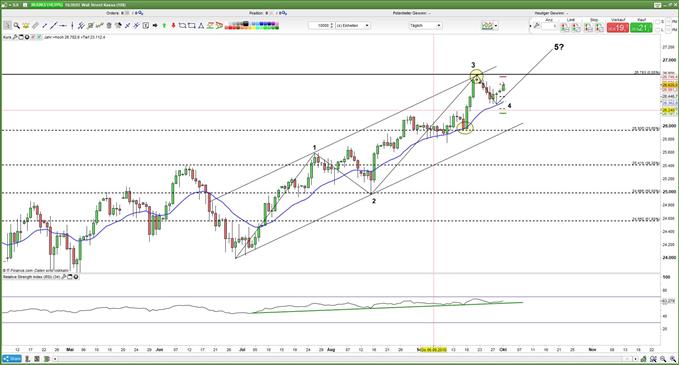Select the triangle drawing tool

pos(201,26)
